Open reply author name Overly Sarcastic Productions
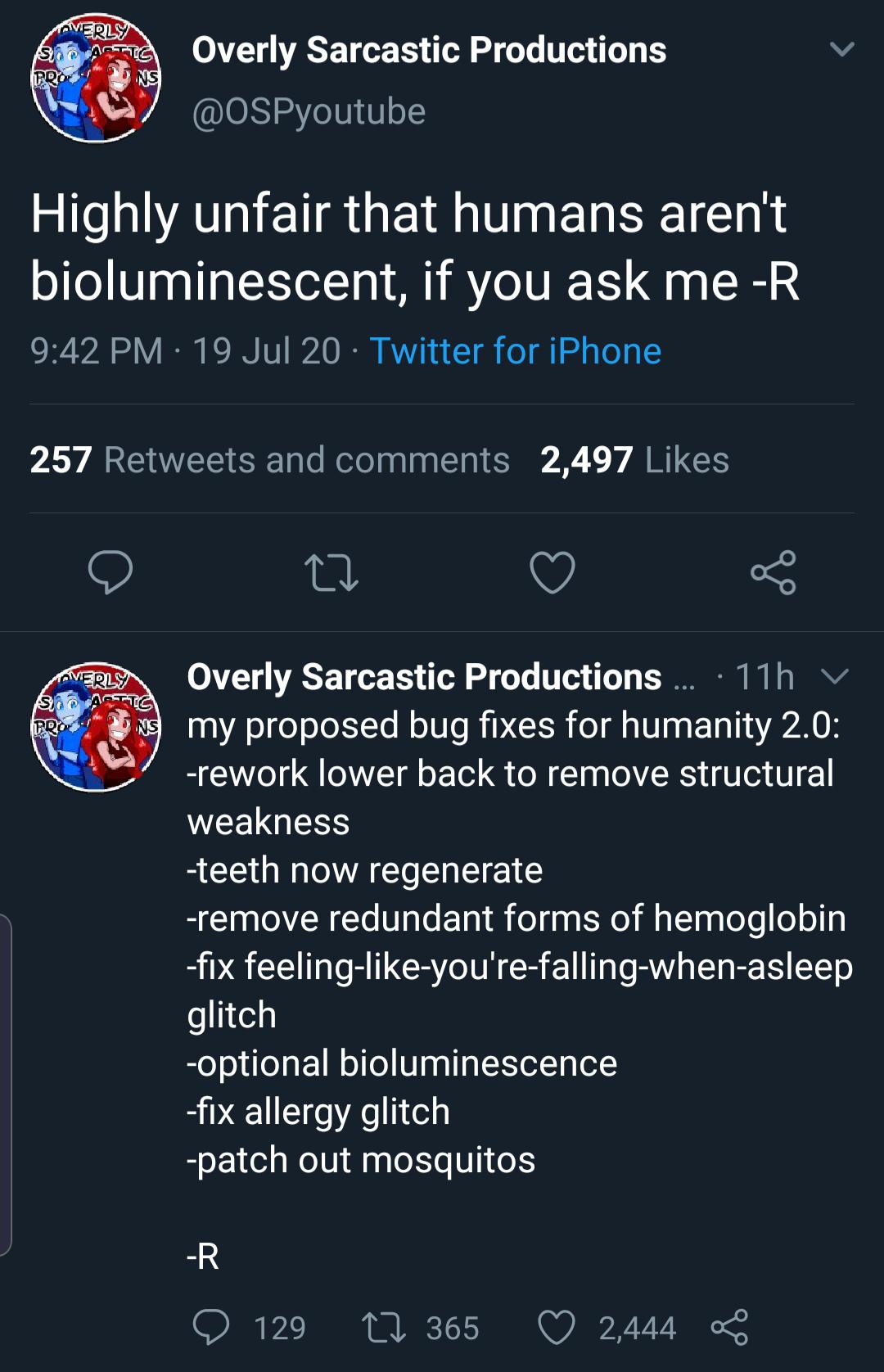Screen dimensions: 884x1372 tap(424, 677)
